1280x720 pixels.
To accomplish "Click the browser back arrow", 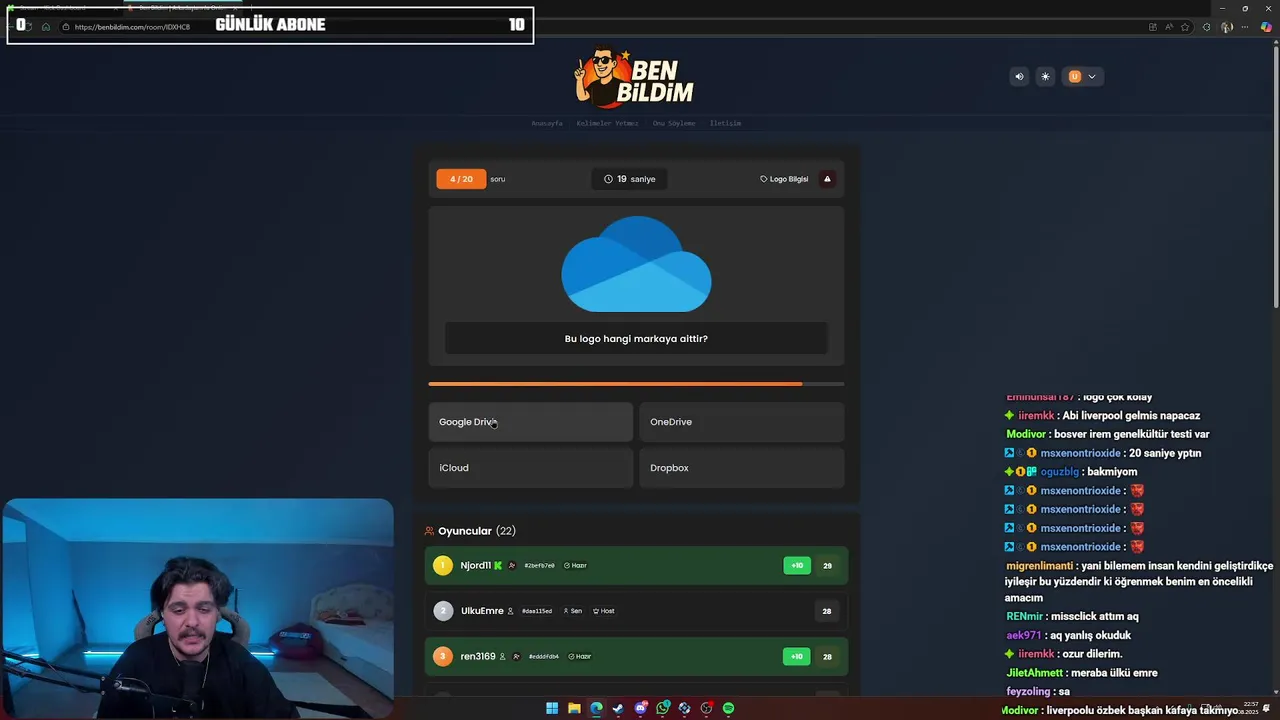I will pyautogui.click(x=12, y=27).
